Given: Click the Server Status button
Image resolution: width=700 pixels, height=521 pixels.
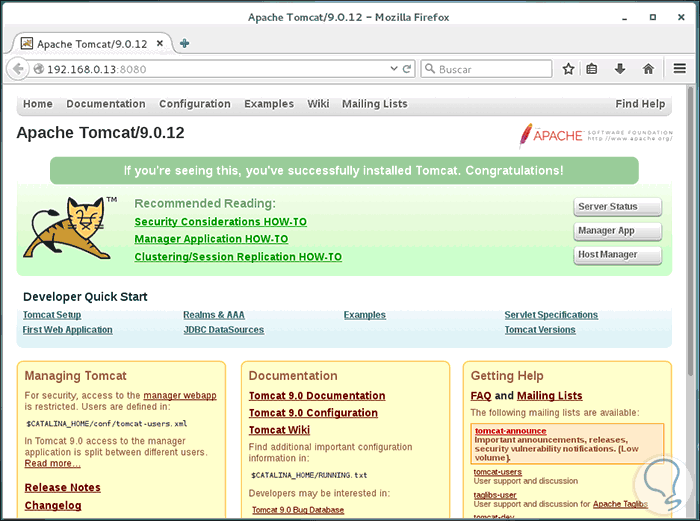Looking at the screenshot, I should [x=617, y=207].
